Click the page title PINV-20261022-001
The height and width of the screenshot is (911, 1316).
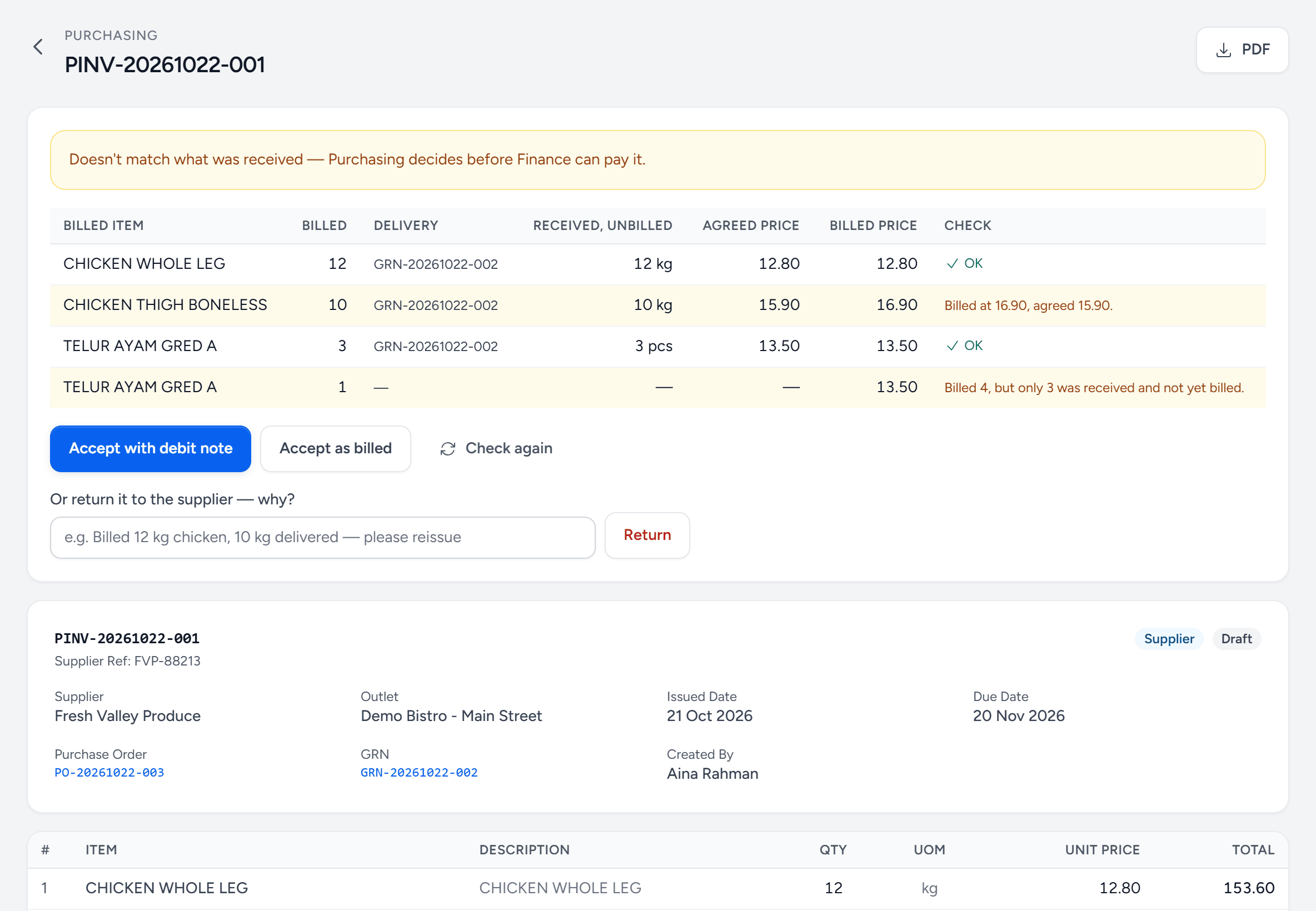coord(164,64)
